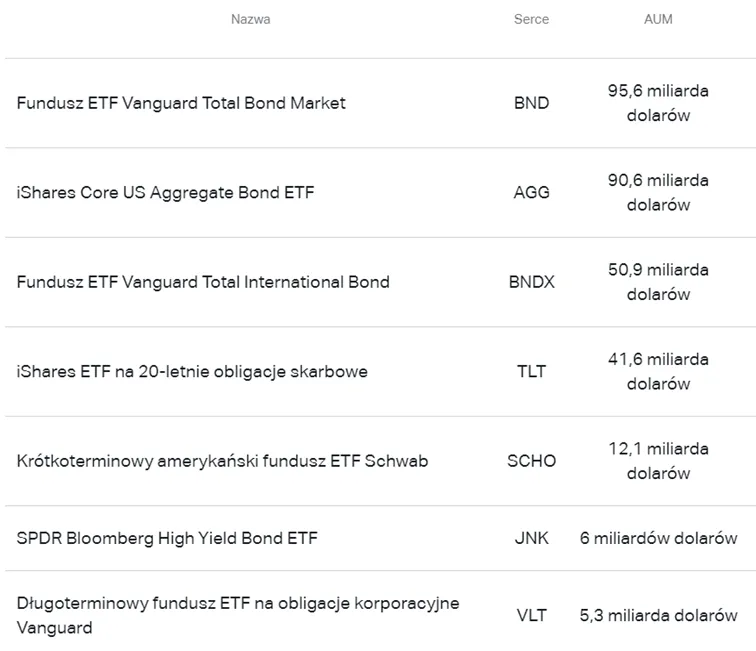
Task: Open Długoterminowy fundusz ETF obligacje korporacyjne Vanguard
Action: pyautogui.click(x=238, y=615)
